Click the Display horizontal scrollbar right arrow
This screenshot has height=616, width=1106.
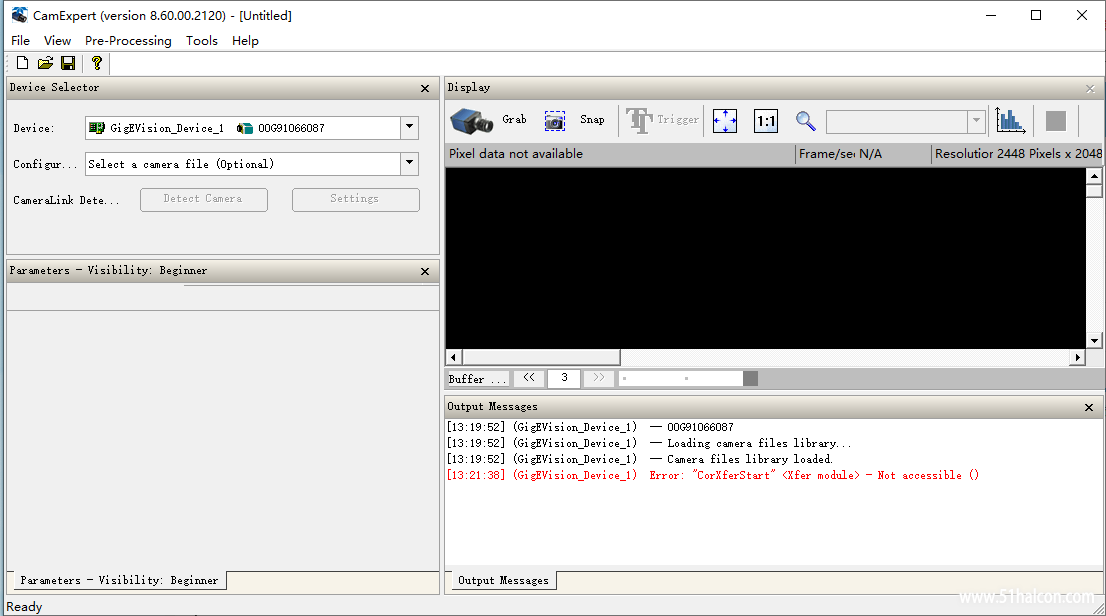pyautogui.click(x=1077, y=357)
